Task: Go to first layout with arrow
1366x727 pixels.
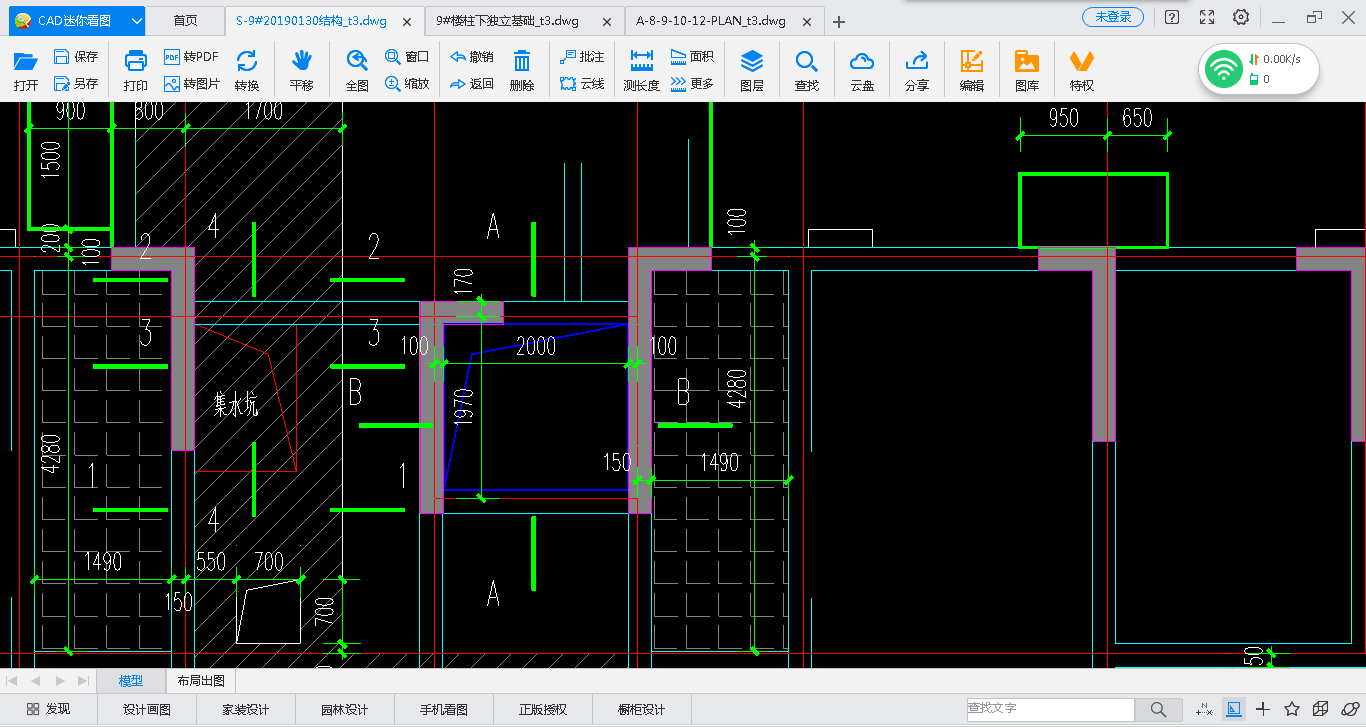Action: pos(13,681)
